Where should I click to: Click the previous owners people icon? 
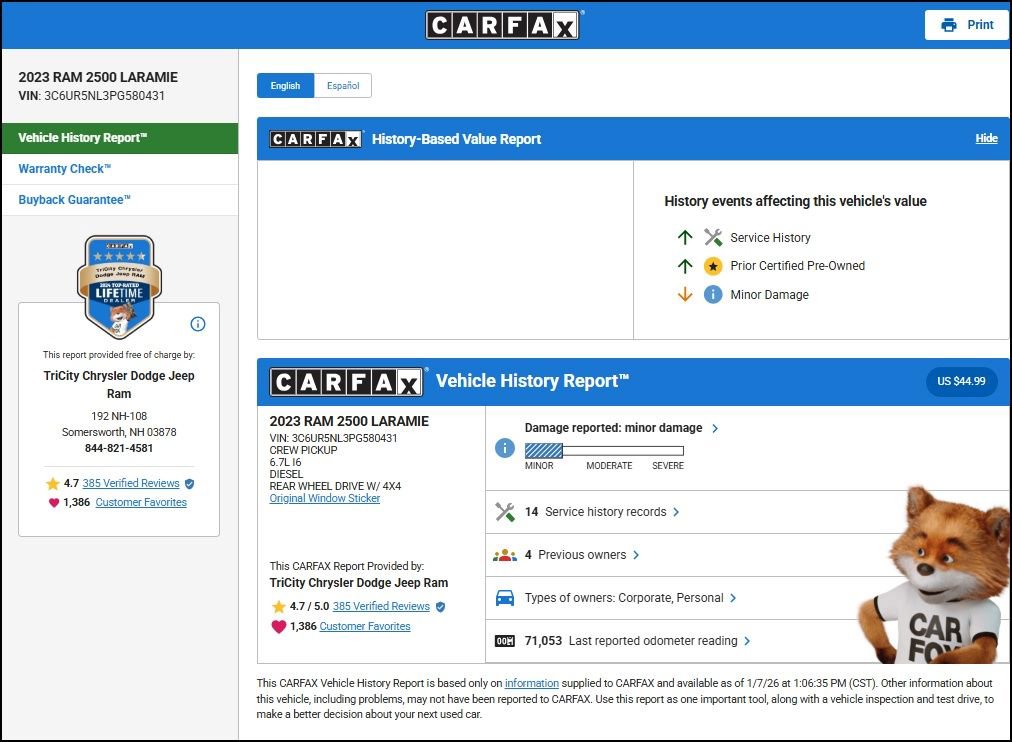pyautogui.click(x=505, y=555)
